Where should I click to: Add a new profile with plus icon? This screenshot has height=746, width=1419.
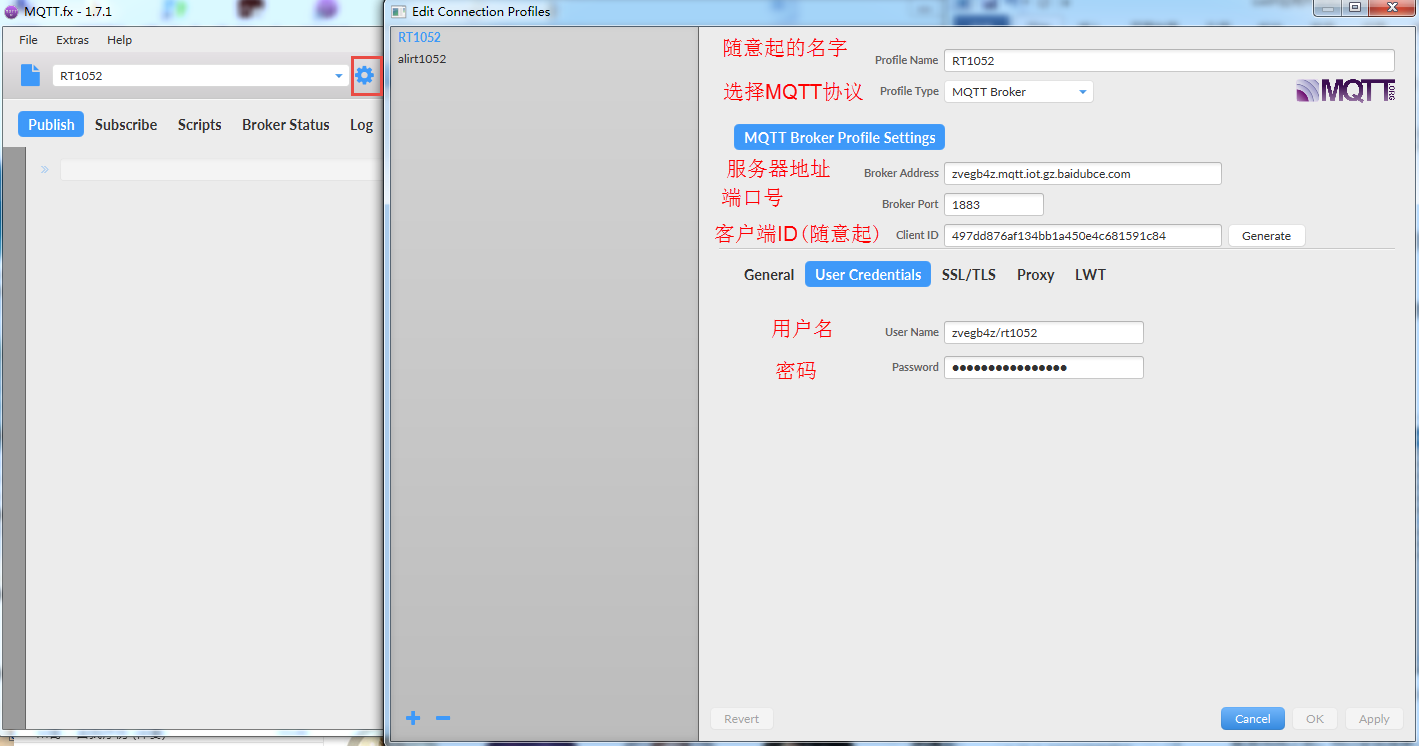coord(413,718)
